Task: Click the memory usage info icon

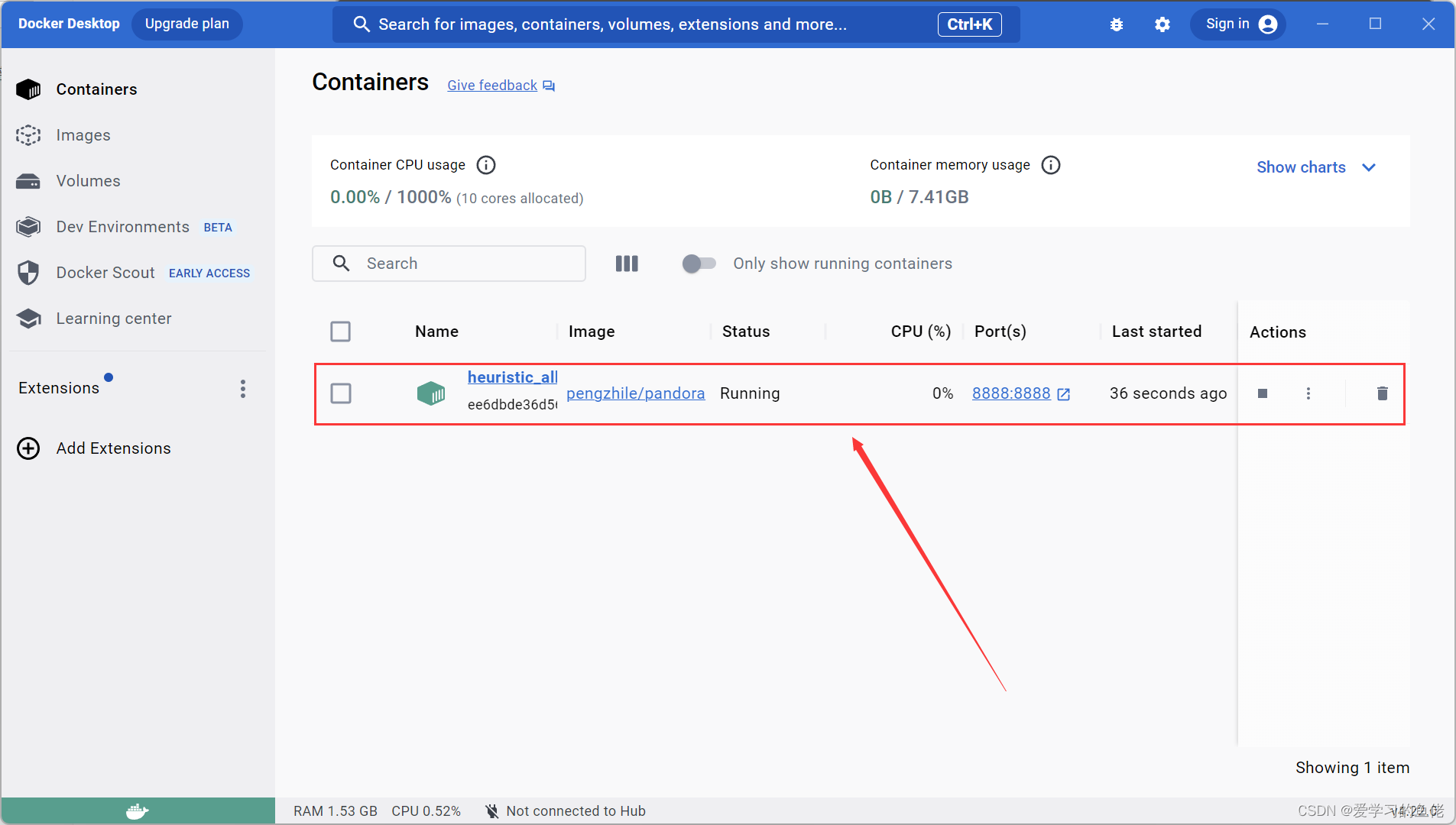Action: tap(1051, 165)
